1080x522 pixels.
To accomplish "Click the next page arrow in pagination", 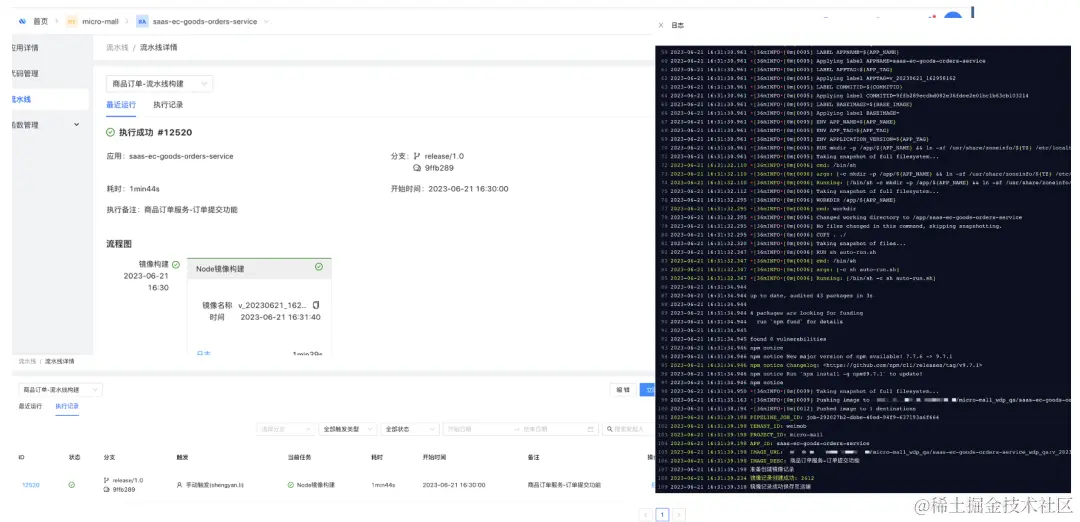I will tap(678, 514).
